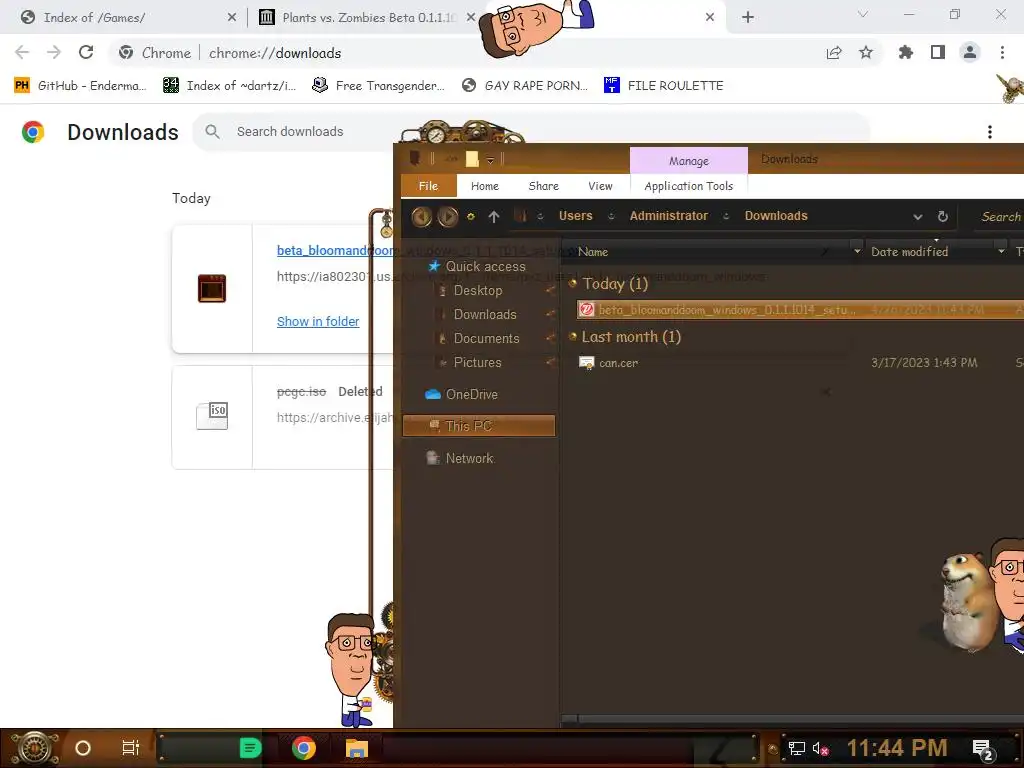
Task: Open the Share ribbon tab
Action: pos(543,186)
